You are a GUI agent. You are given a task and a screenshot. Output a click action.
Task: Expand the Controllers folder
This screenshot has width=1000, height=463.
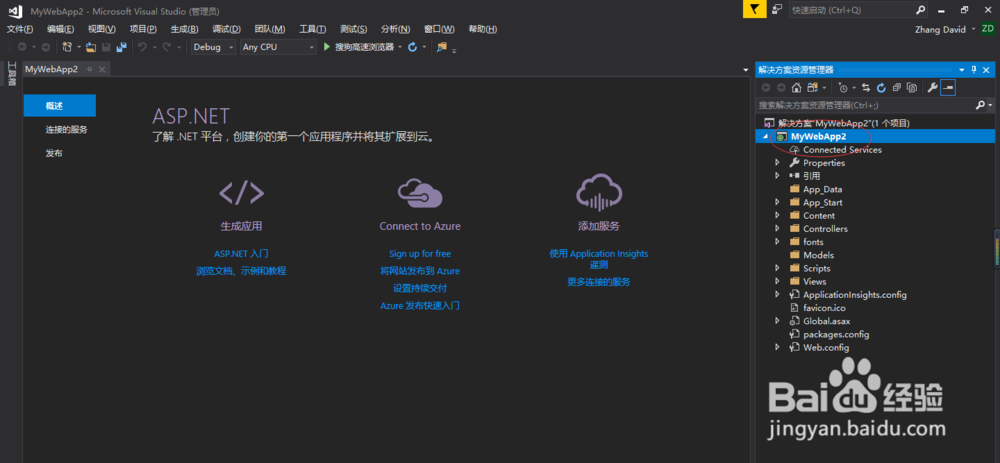[777, 228]
